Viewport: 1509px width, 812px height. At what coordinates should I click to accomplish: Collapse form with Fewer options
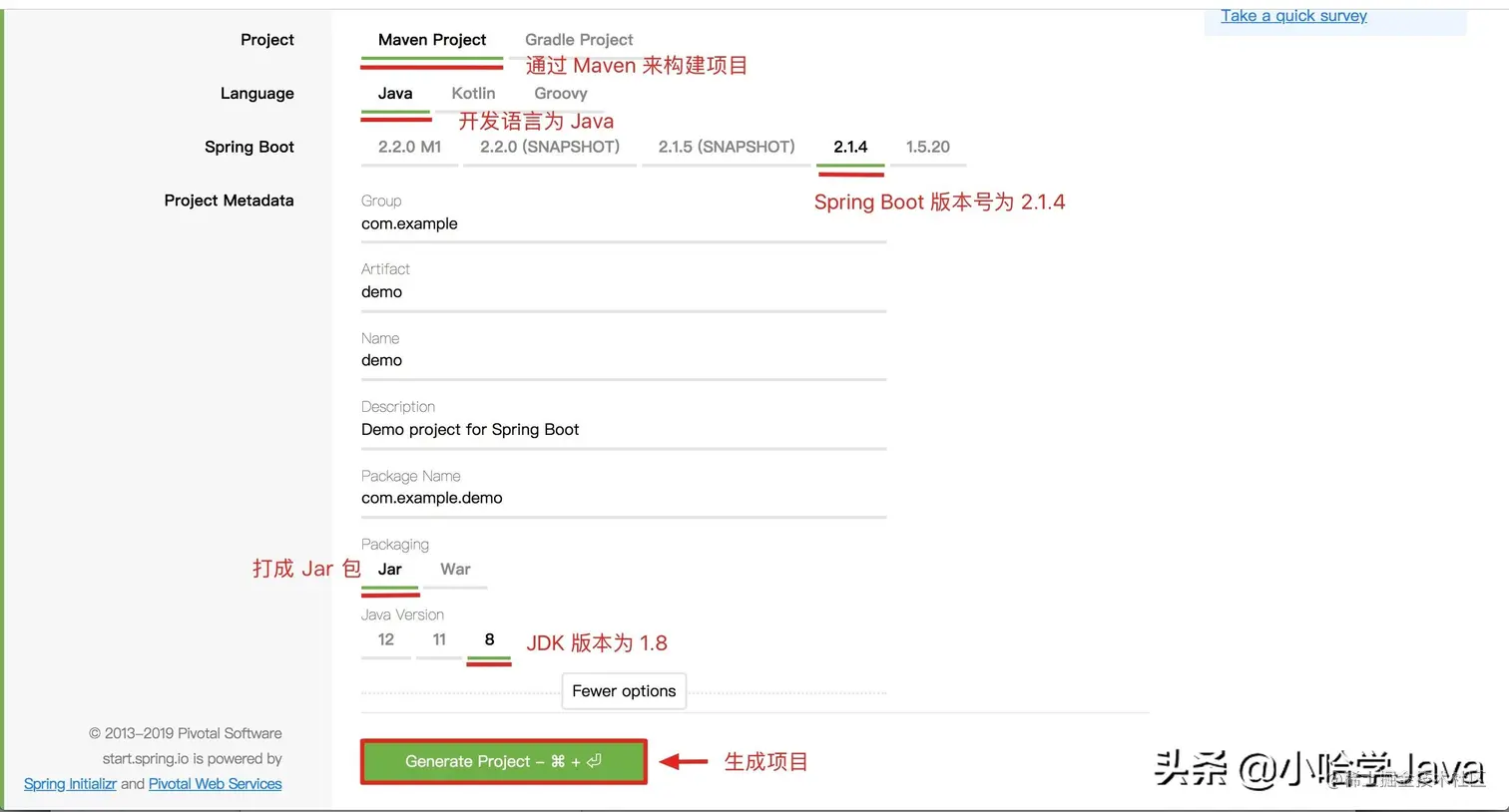[x=624, y=691]
